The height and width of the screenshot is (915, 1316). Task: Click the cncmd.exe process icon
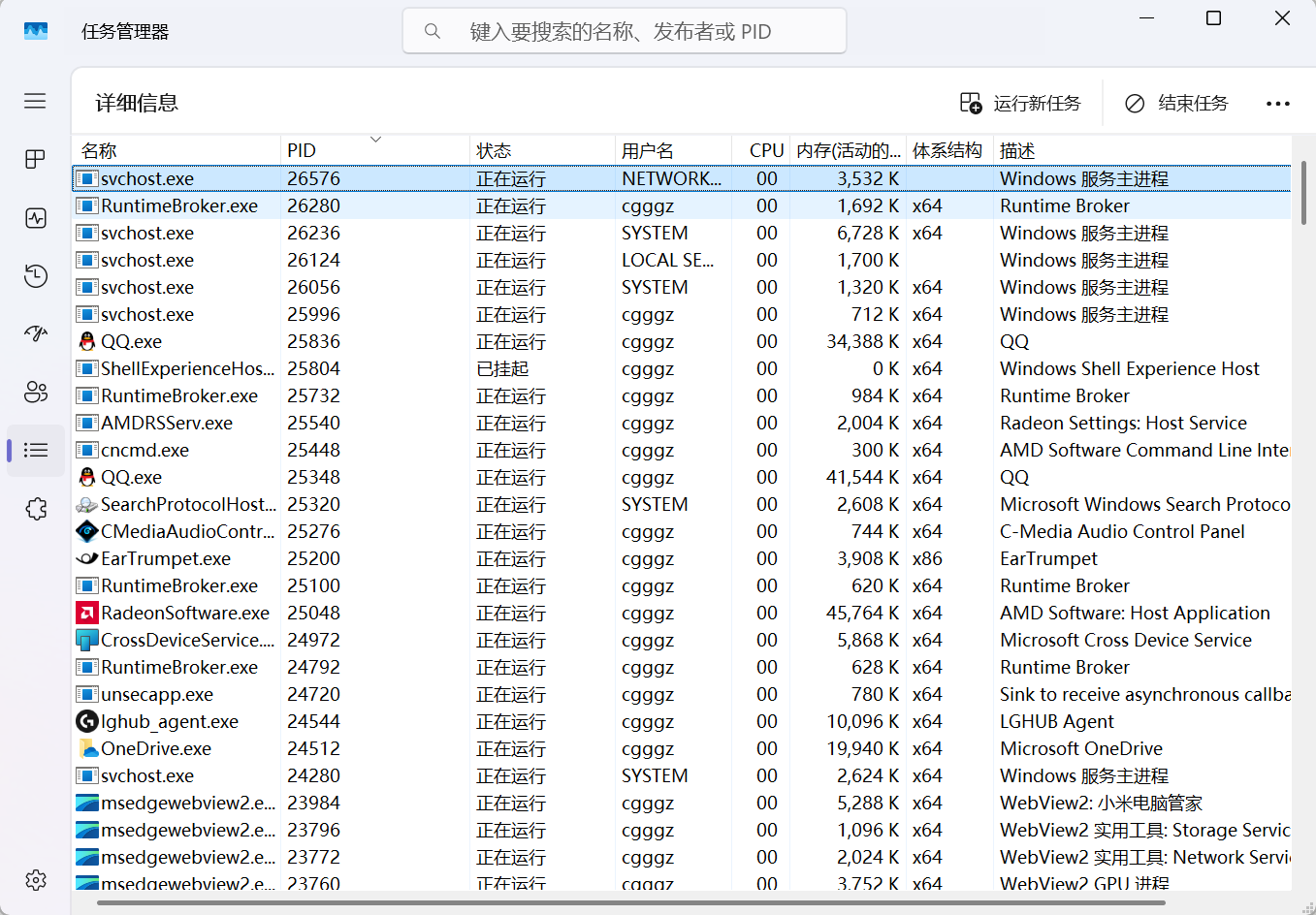(x=87, y=450)
